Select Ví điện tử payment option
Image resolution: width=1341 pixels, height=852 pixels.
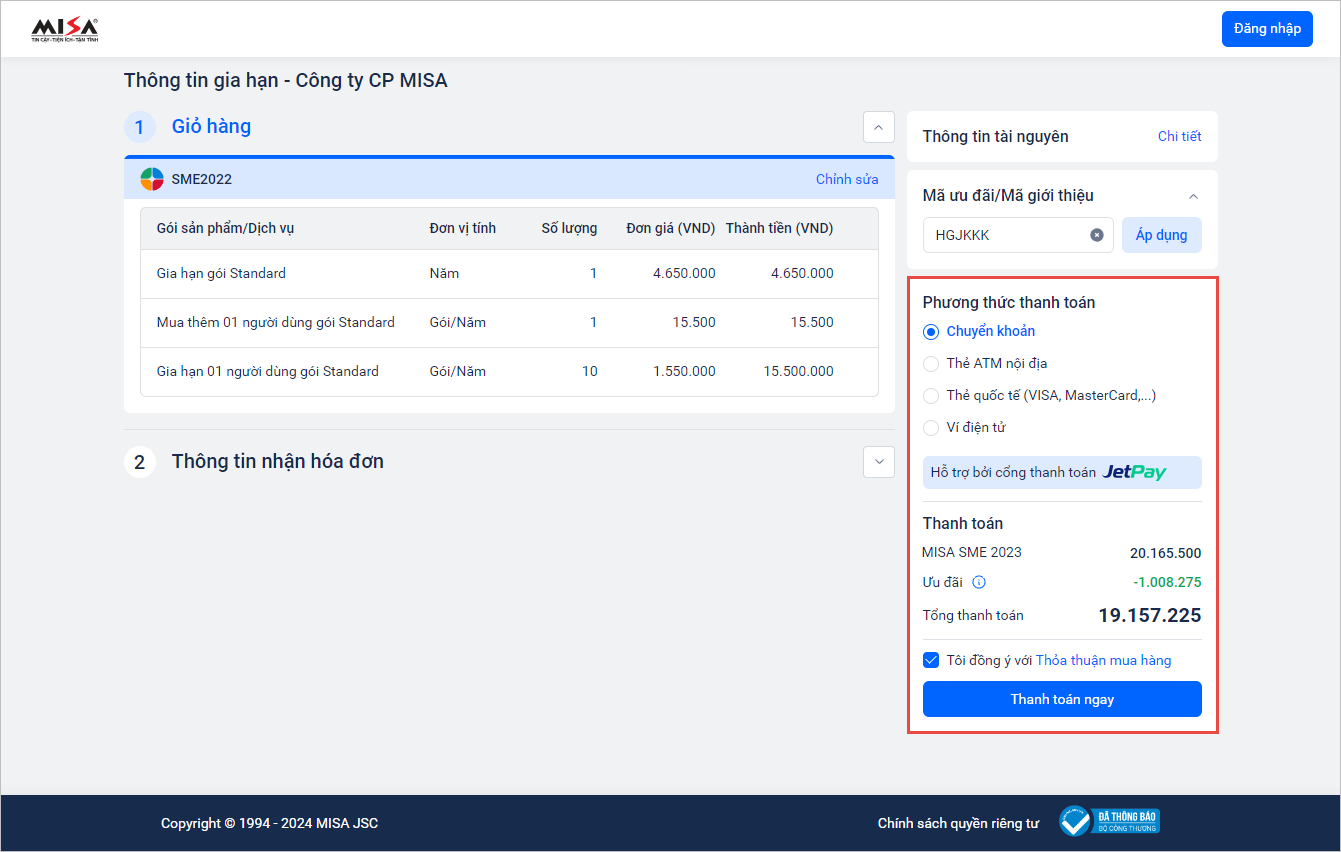coord(931,428)
